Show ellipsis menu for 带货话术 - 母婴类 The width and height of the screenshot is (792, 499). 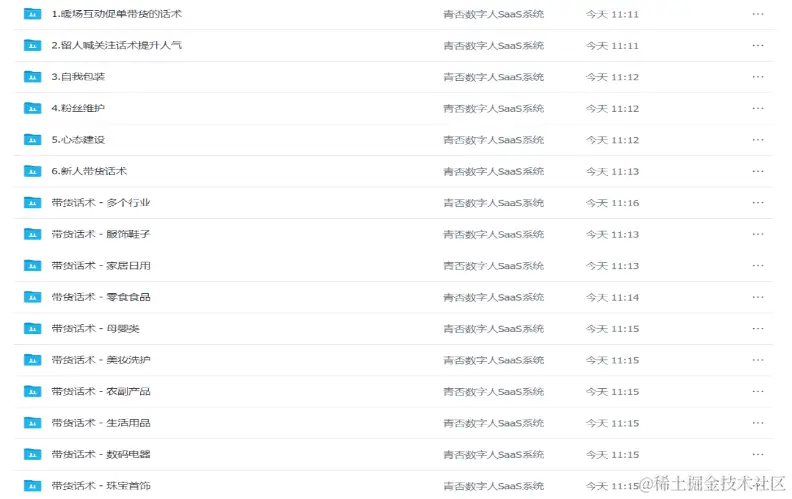758,328
